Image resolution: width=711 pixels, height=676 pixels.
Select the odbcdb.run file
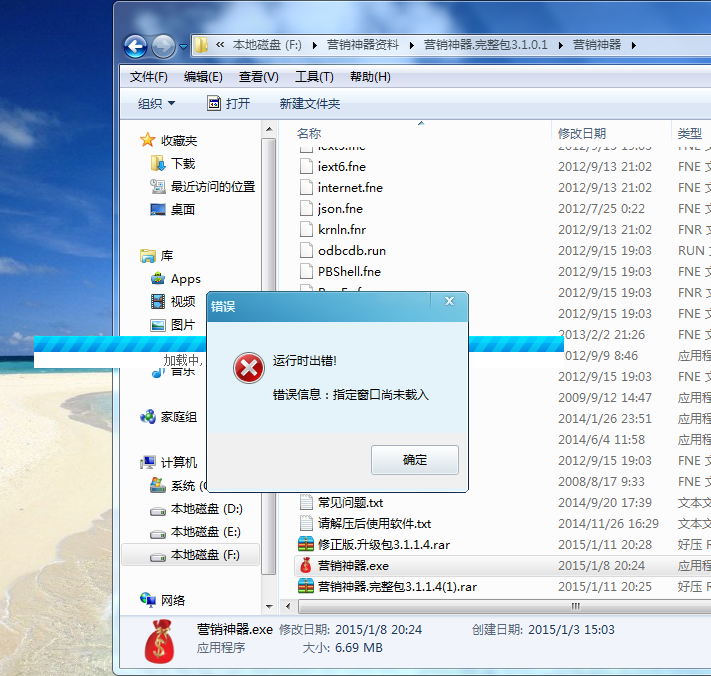[351, 250]
